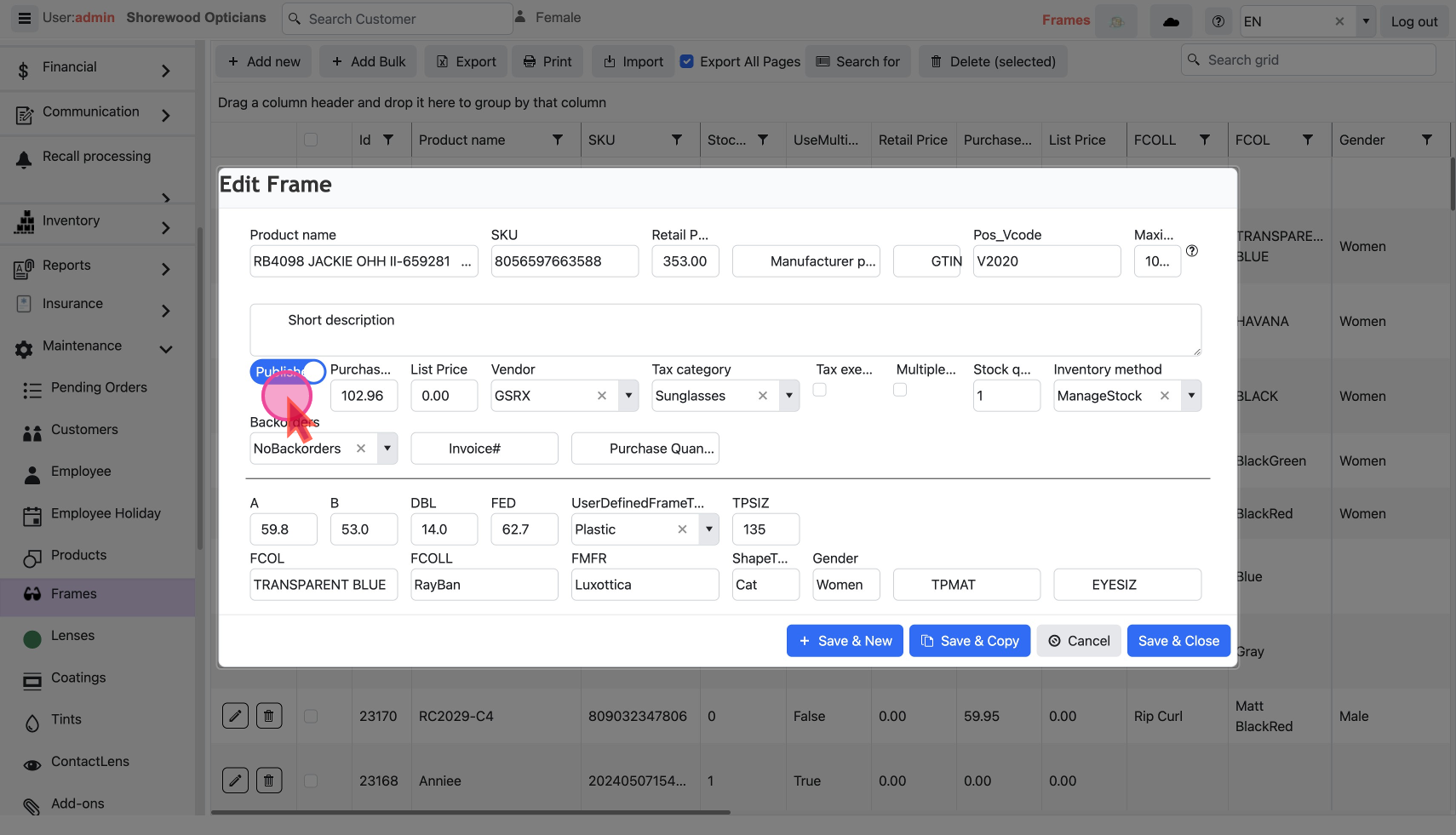The image size is (1456, 835).
Task: Click the help icon beside Maxi field
Action: 1192,251
